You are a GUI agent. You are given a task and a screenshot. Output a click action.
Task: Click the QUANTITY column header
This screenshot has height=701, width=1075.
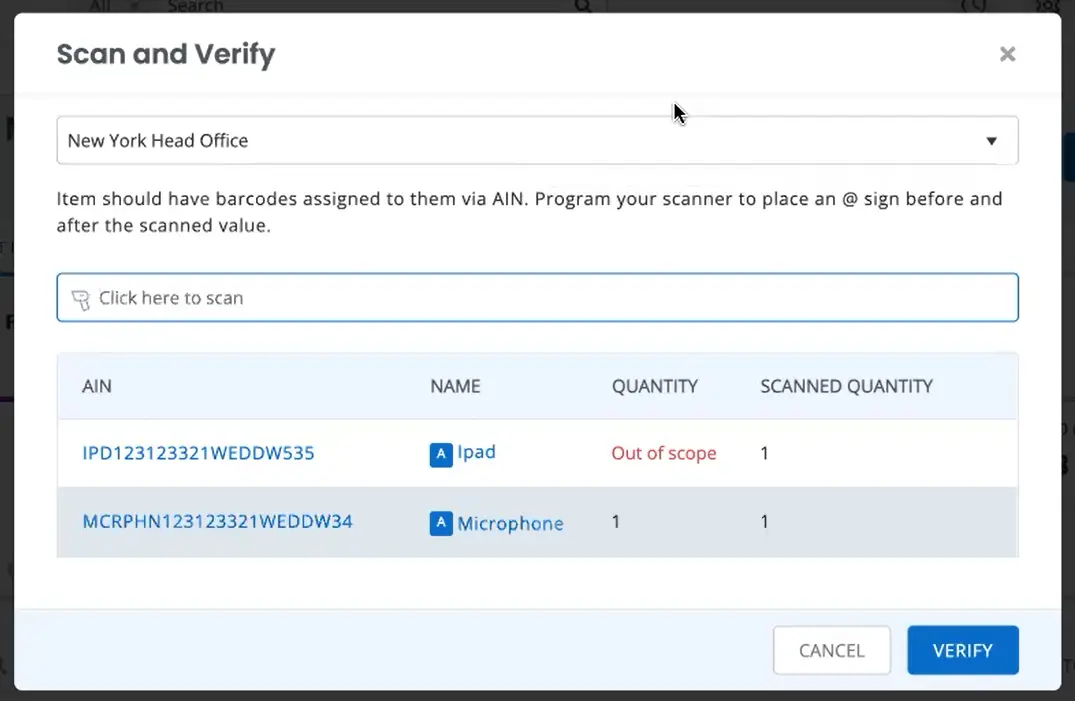pos(654,386)
